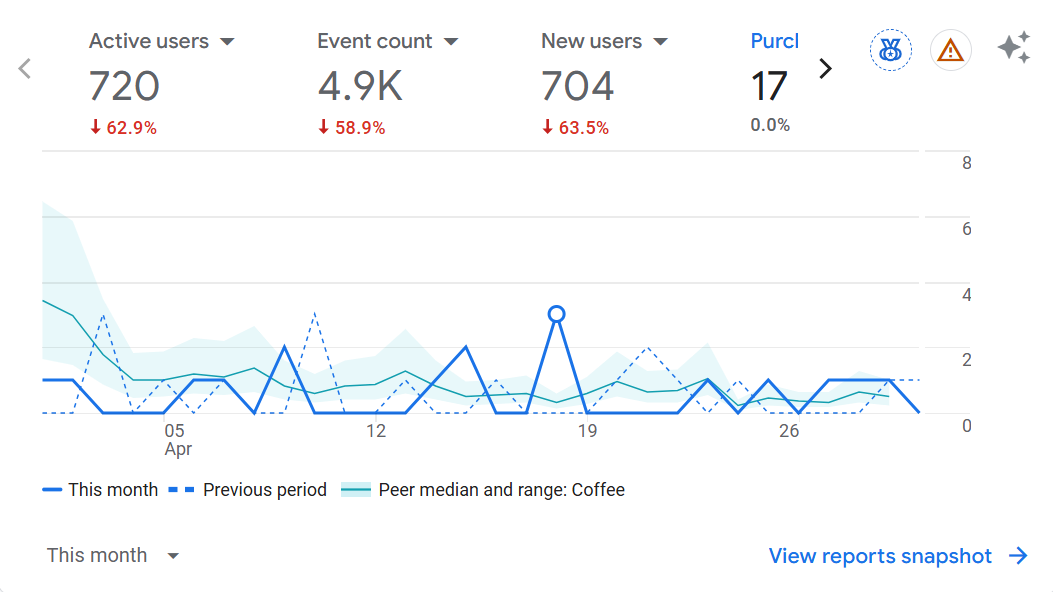
Task: Click the right arrow beside the Purchases metric
Action: pyautogui.click(x=825, y=69)
